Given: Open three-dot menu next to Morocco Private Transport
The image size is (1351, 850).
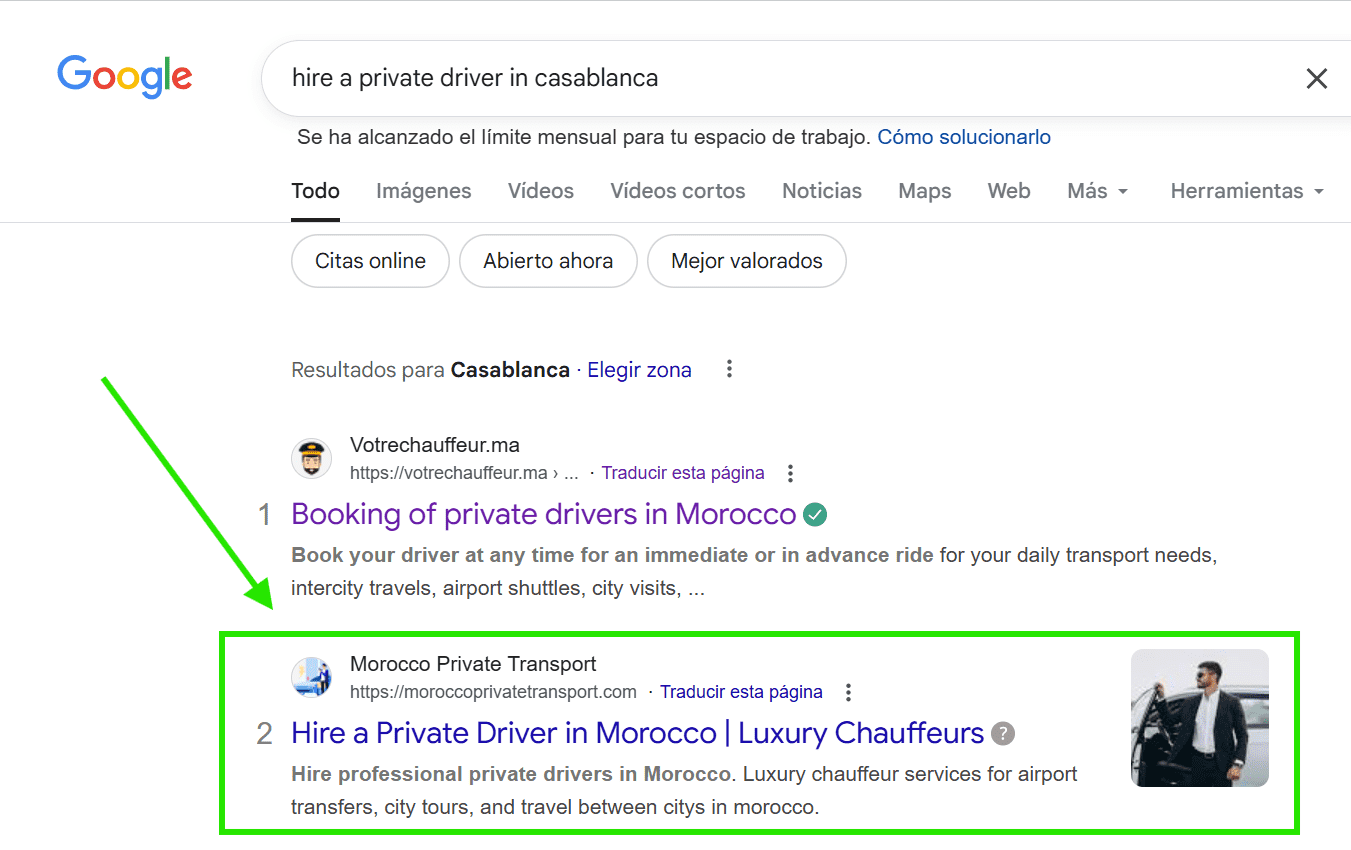Looking at the screenshot, I should click(x=849, y=692).
